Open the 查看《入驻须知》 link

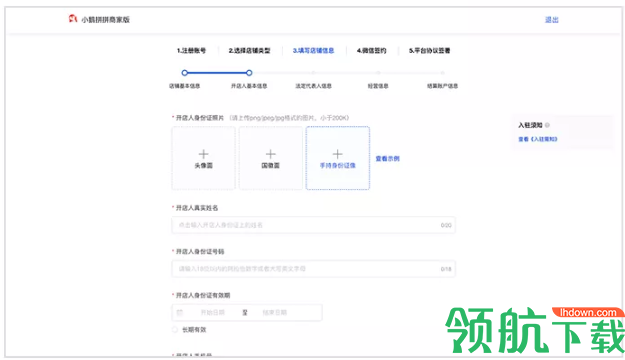point(538,139)
